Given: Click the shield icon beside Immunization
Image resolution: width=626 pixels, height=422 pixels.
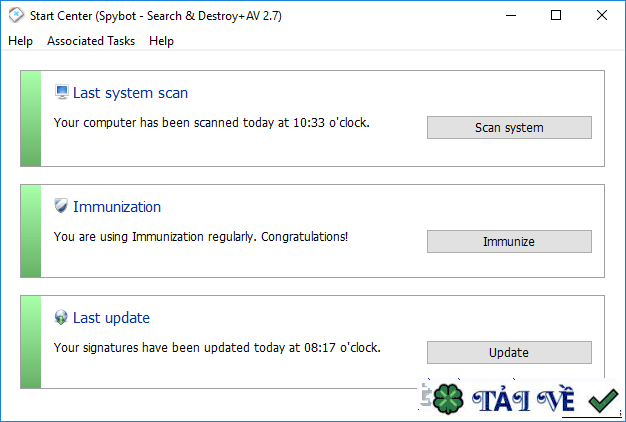Looking at the screenshot, I should (62, 206).
